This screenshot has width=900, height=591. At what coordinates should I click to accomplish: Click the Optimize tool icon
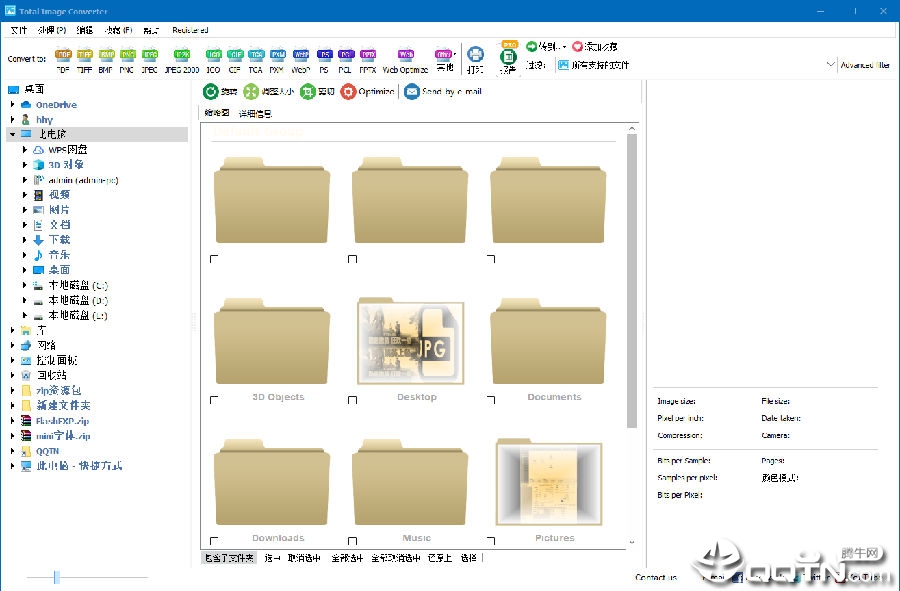348,91
